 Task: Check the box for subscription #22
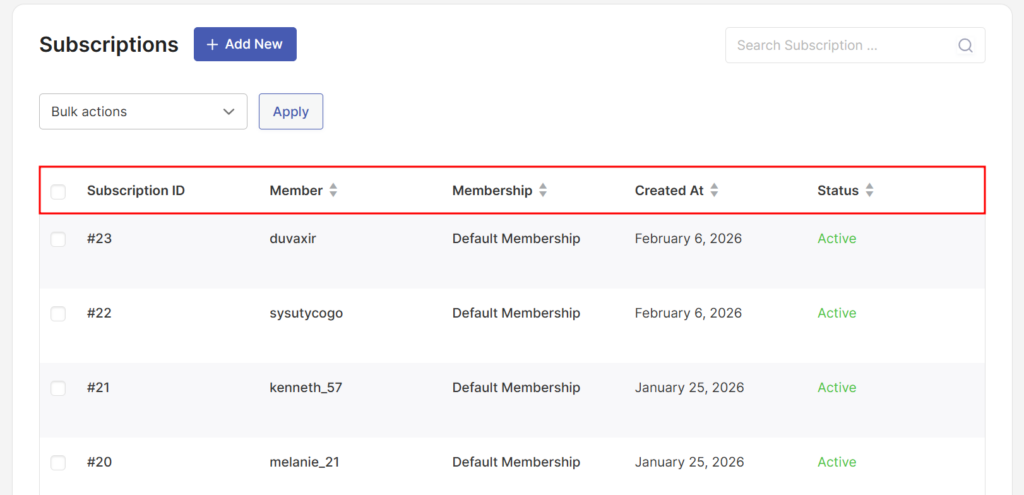[x=58, y=314]
